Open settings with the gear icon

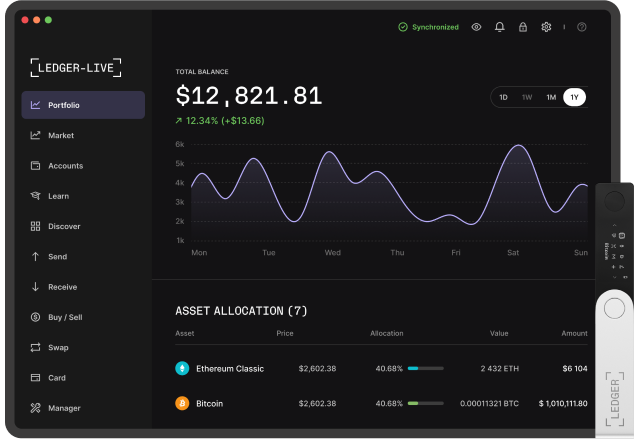click(546, 27)
